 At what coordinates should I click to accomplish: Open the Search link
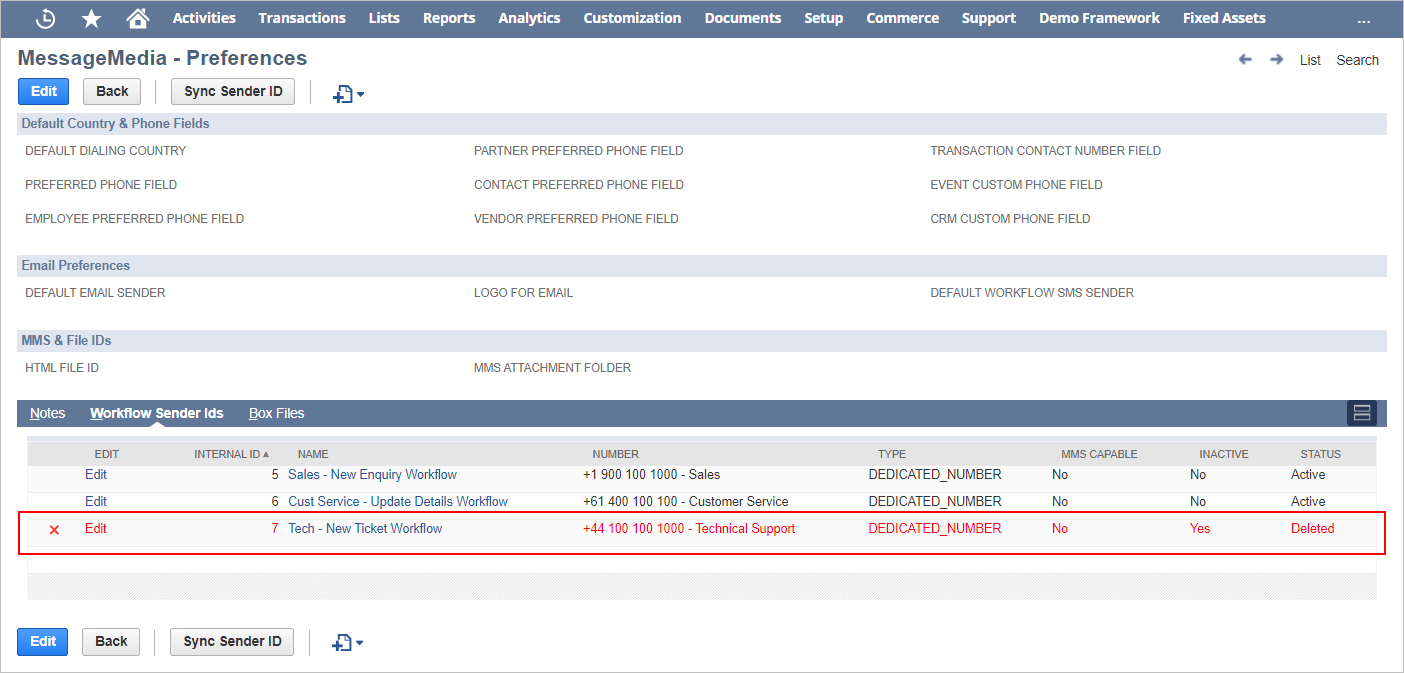[1357, 60]
